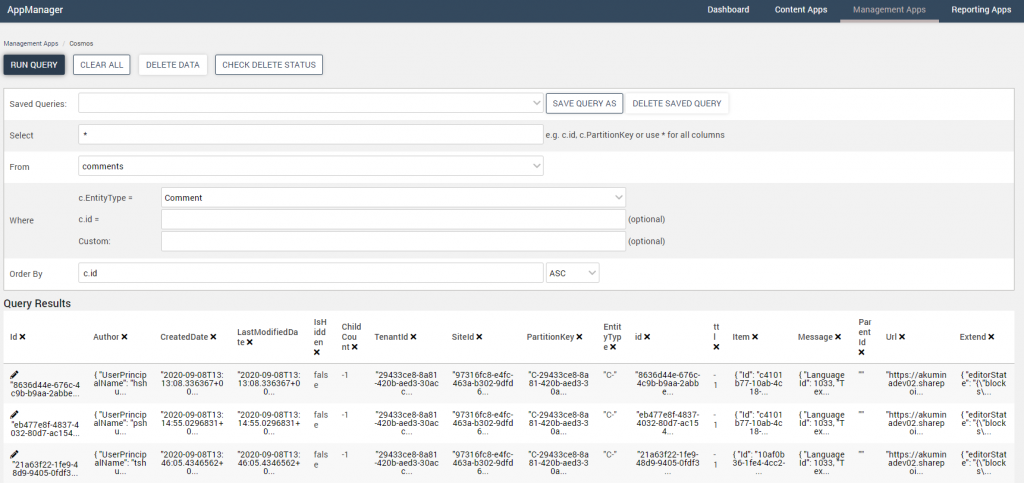1024x483 pixels.
Task: Remove the TenantId column via X icon
Action: click(x=413, y=337)
